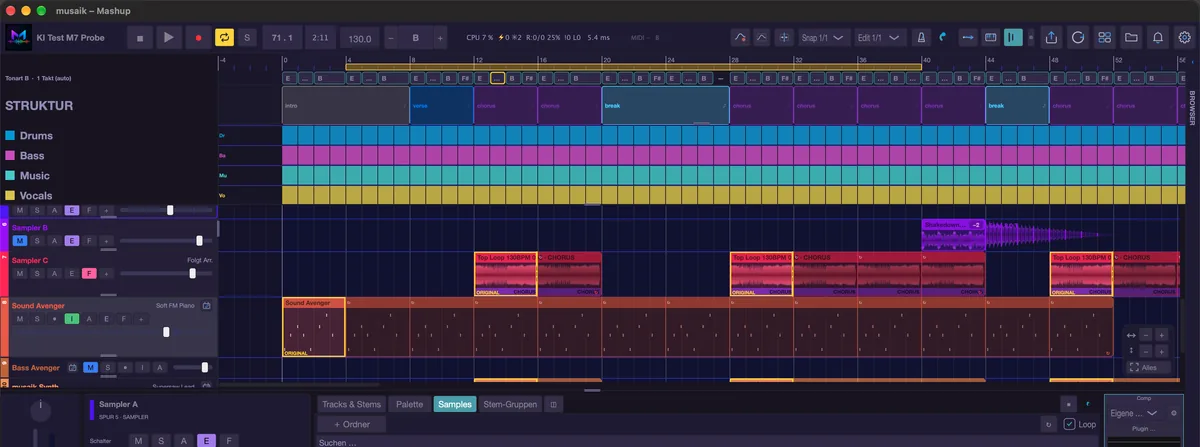Click the blue Drums color swatch

point(9,136)
